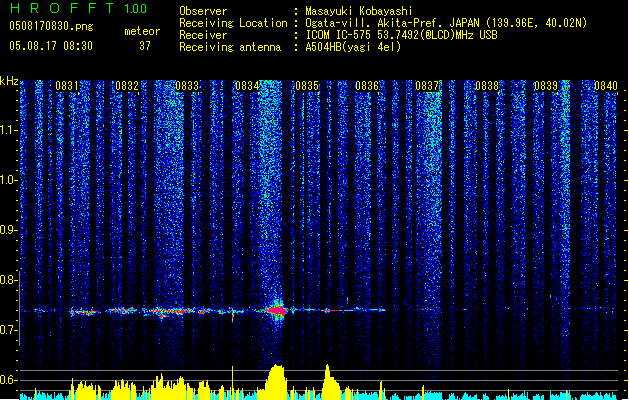This screenshot has height=400, width=629.
Task: Click the 0835 time marker
Action: (307, 86)
